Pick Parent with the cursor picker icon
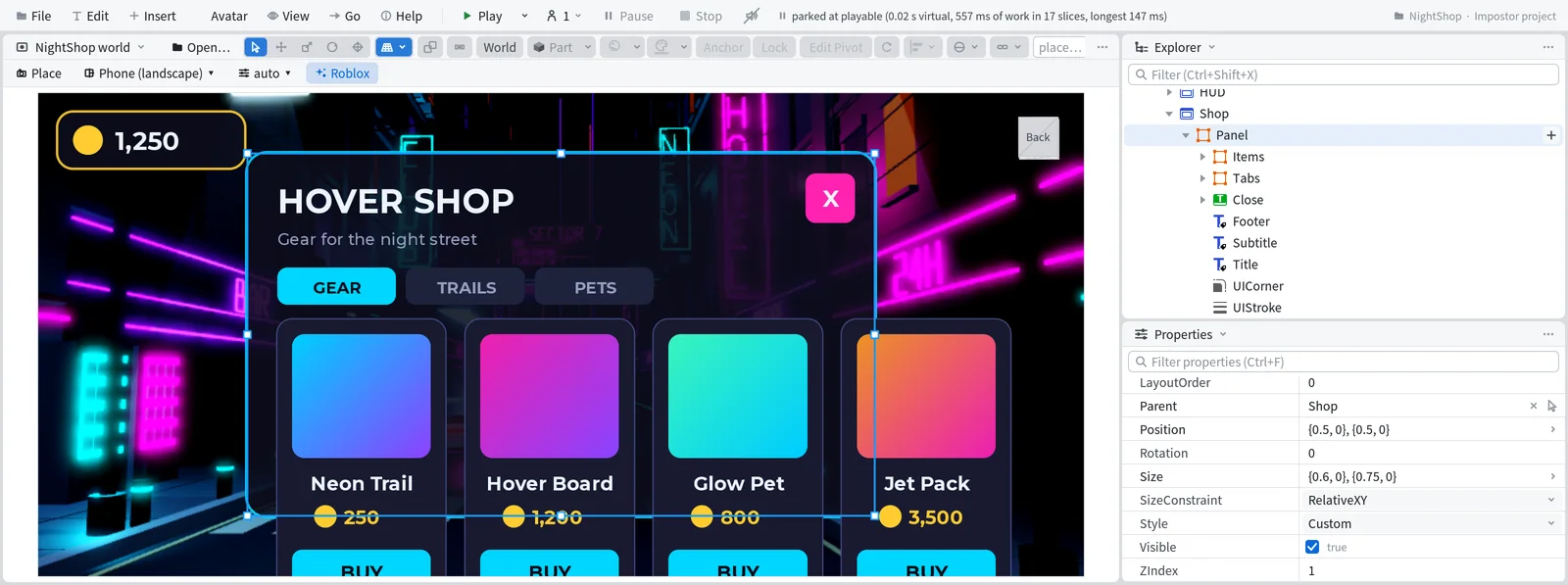1568x585 pixels. (1552, 406)
